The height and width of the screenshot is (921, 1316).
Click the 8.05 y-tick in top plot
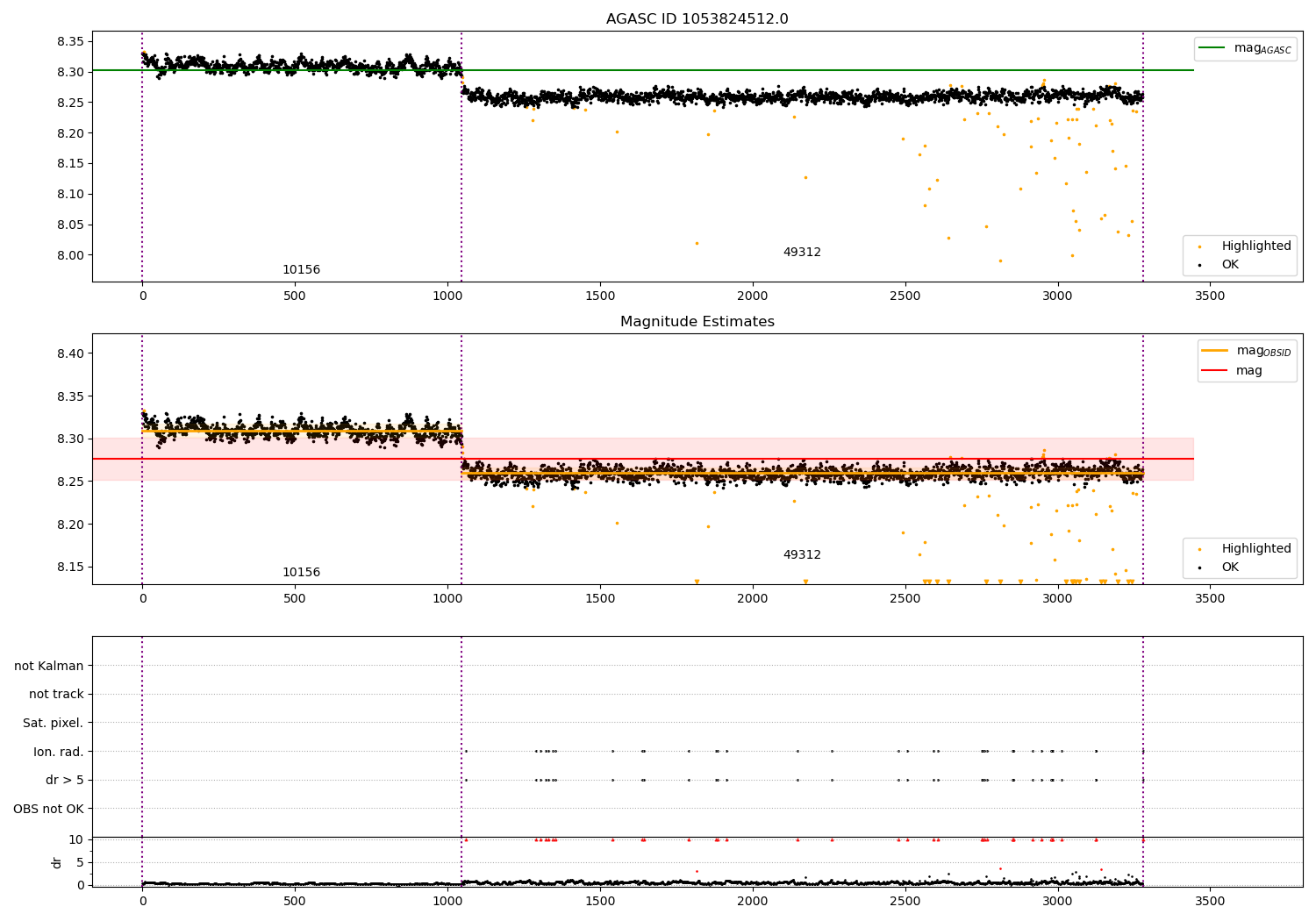tap(69, 225)
